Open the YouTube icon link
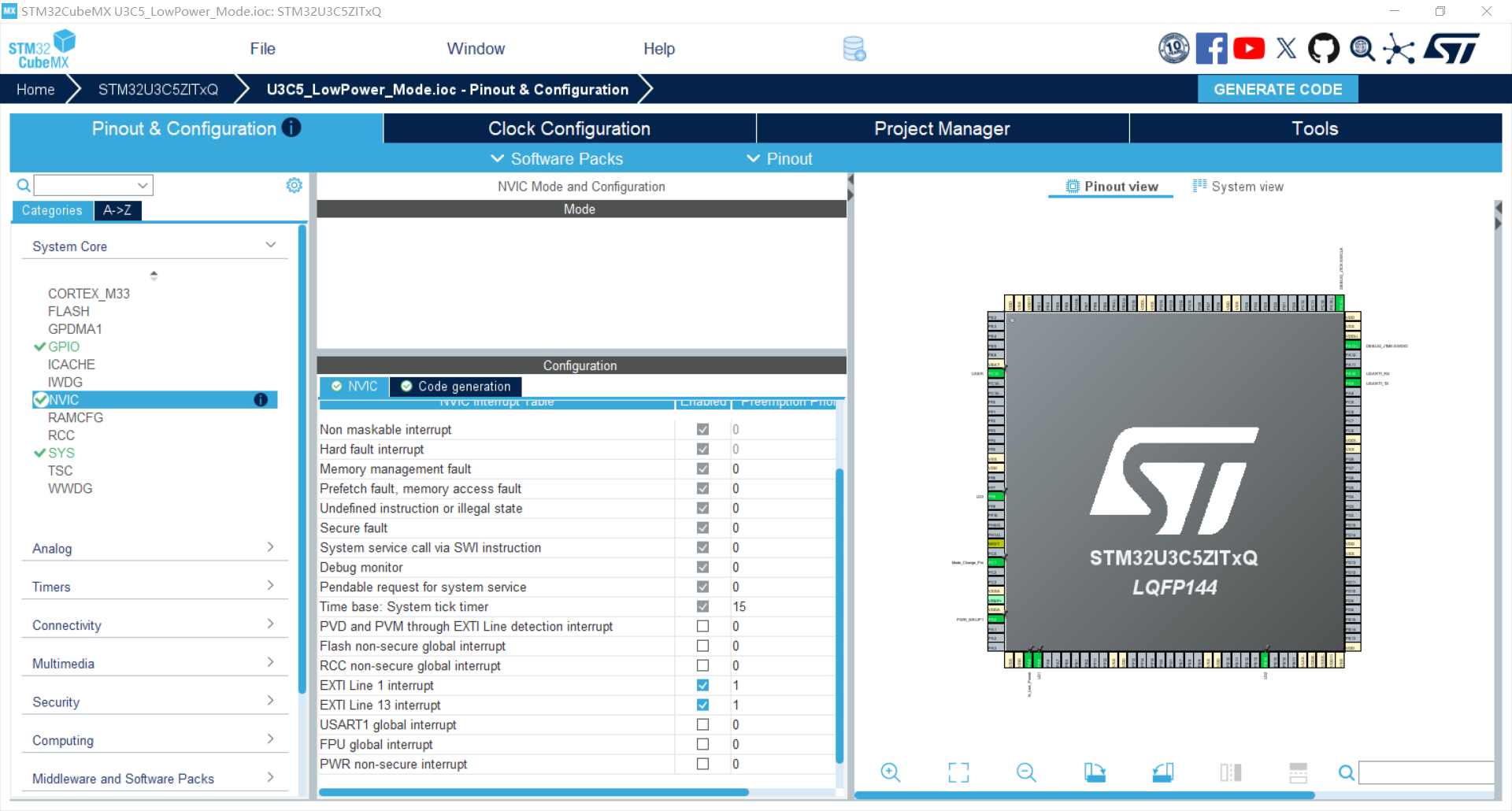 pyautogui.click(x=1249, y=49)
